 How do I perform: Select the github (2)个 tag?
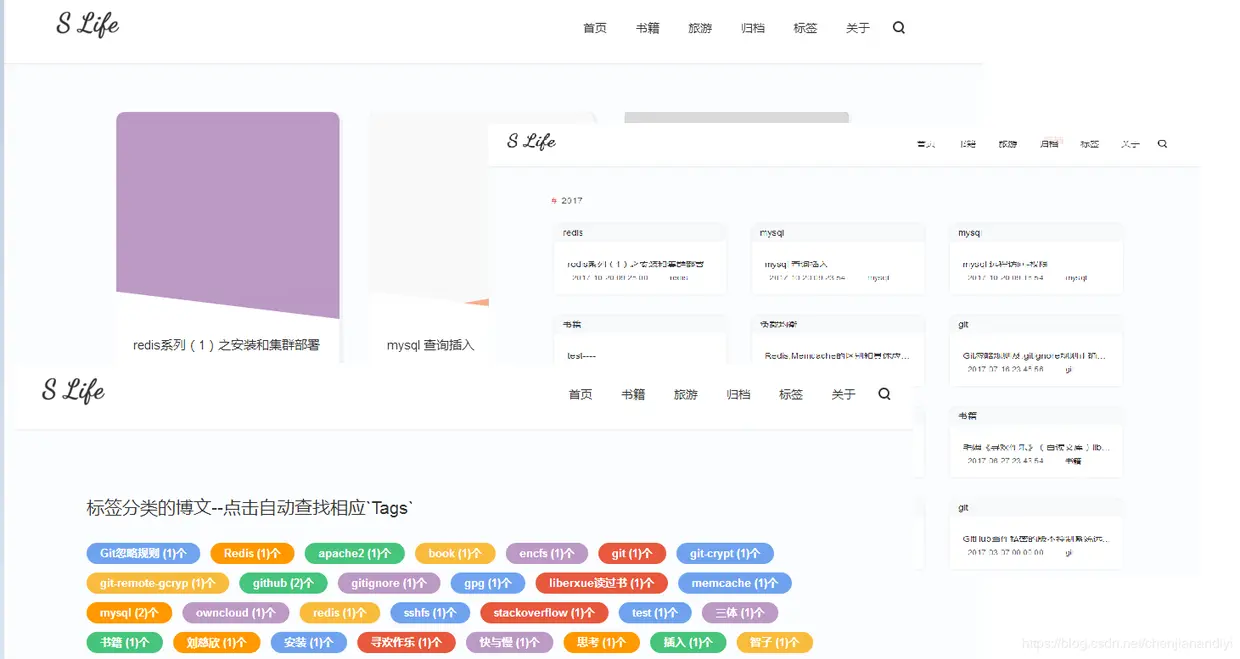coord(283,583)
